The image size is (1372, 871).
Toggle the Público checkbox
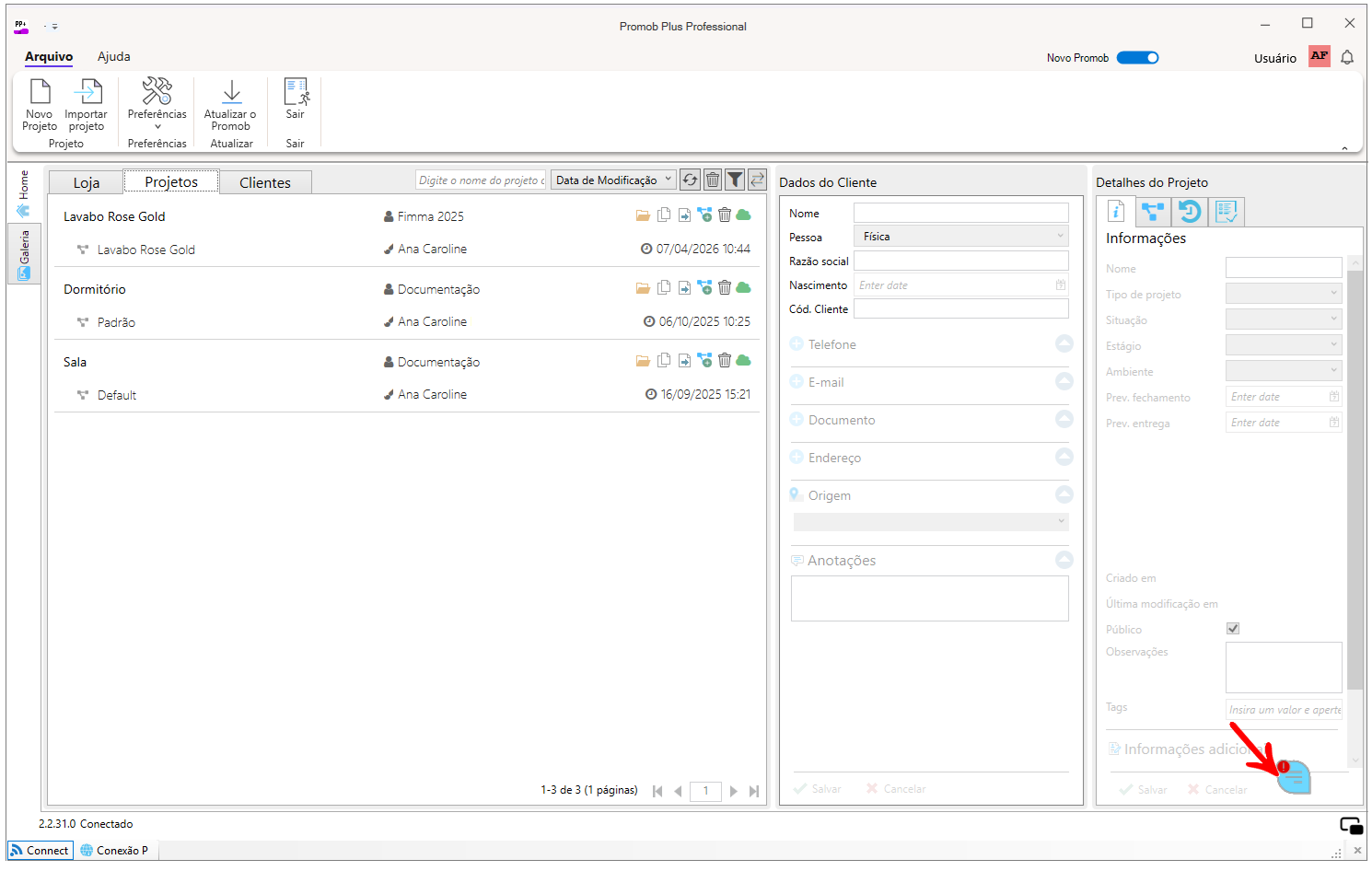click(x=1233, y=628)
